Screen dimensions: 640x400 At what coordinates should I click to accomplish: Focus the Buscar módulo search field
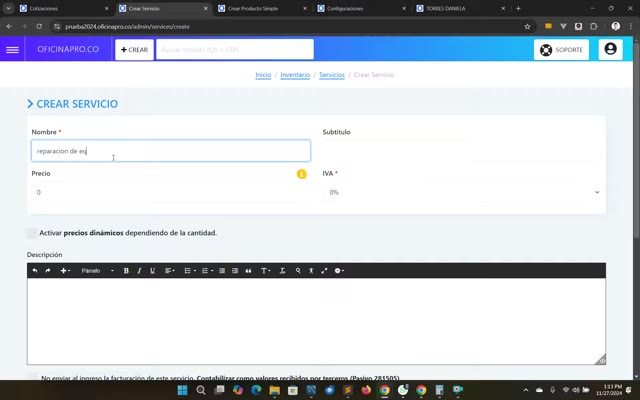(x=235, y=50)
